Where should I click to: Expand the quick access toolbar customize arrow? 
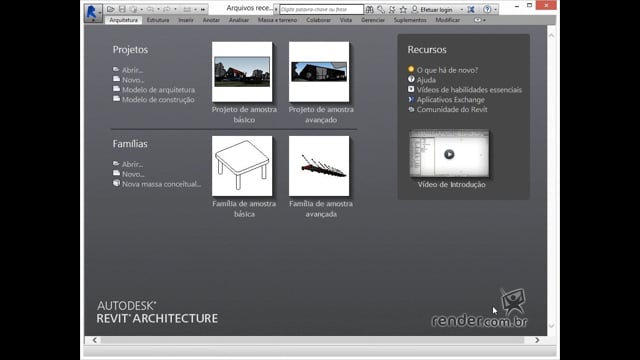click(x=203, y=9)
